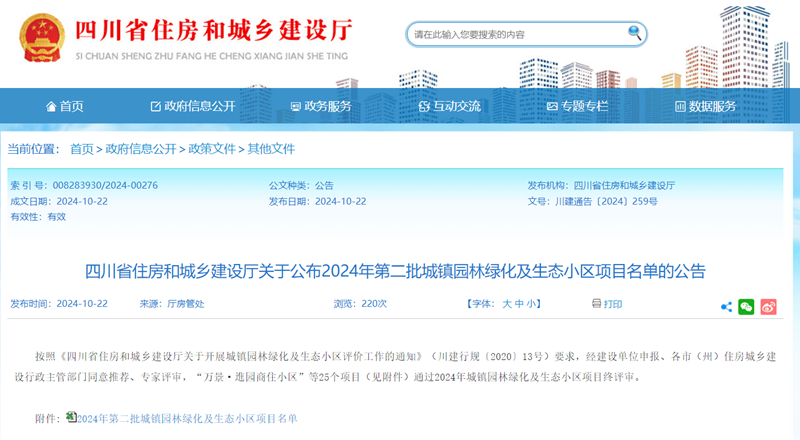
Task: Click the search input field
Action: [x=515, y=34]
